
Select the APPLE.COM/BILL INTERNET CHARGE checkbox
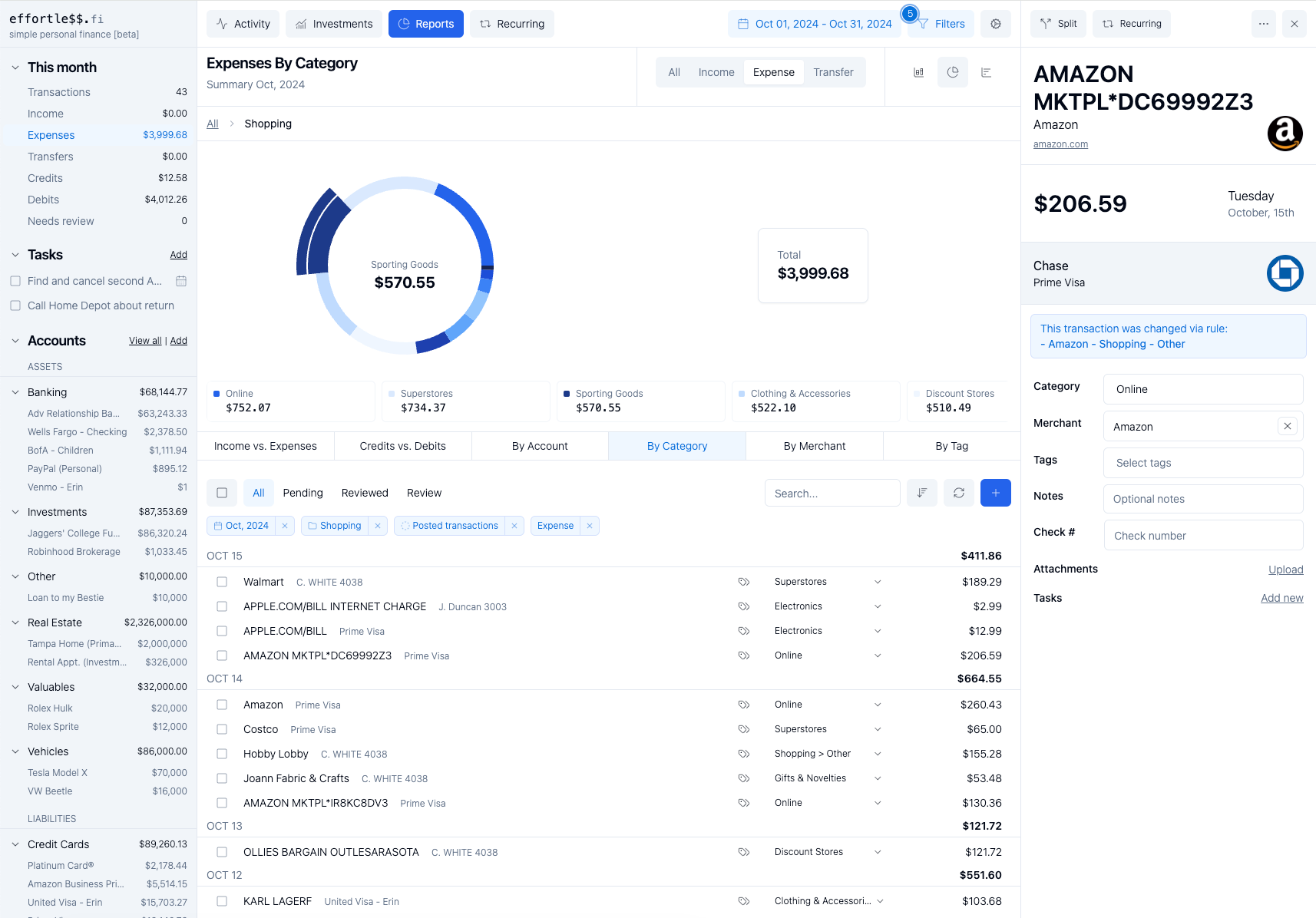coord(222,606)
